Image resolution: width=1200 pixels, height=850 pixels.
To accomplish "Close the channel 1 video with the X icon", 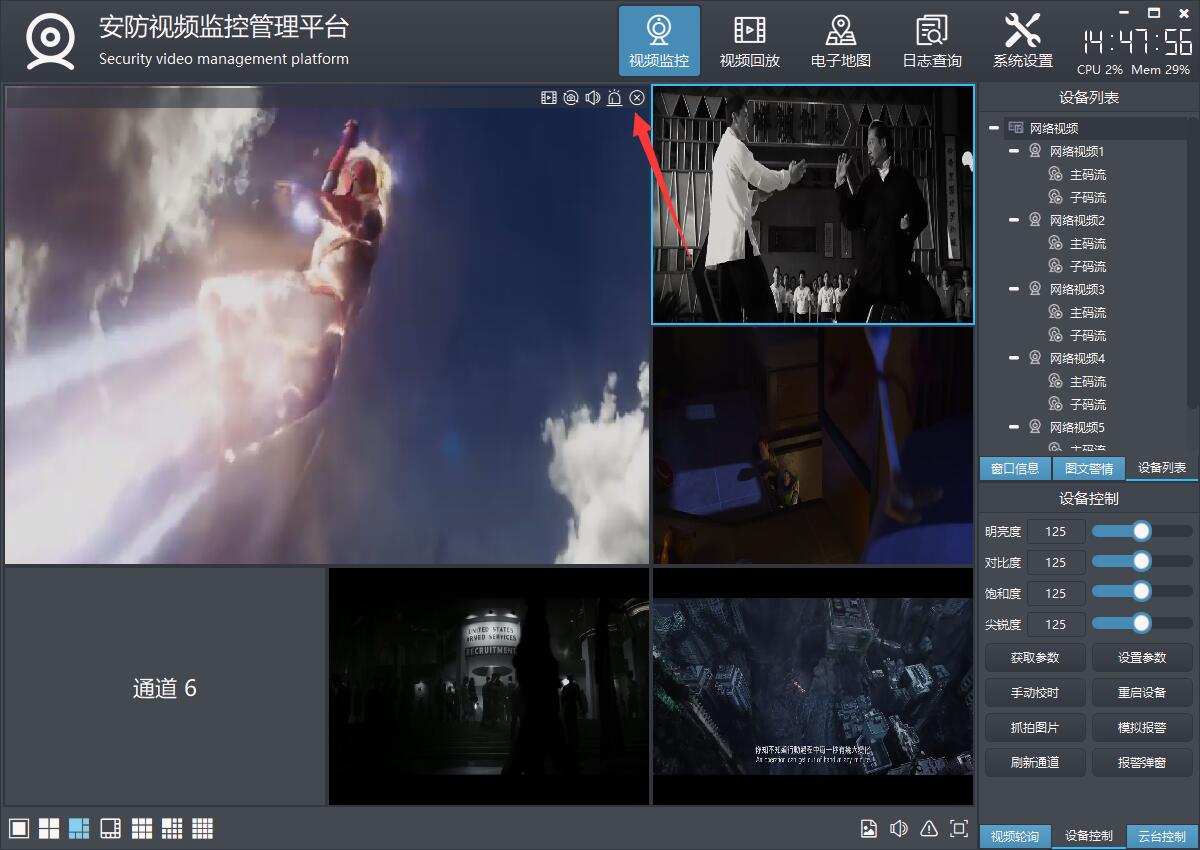I will coord(637,98).
